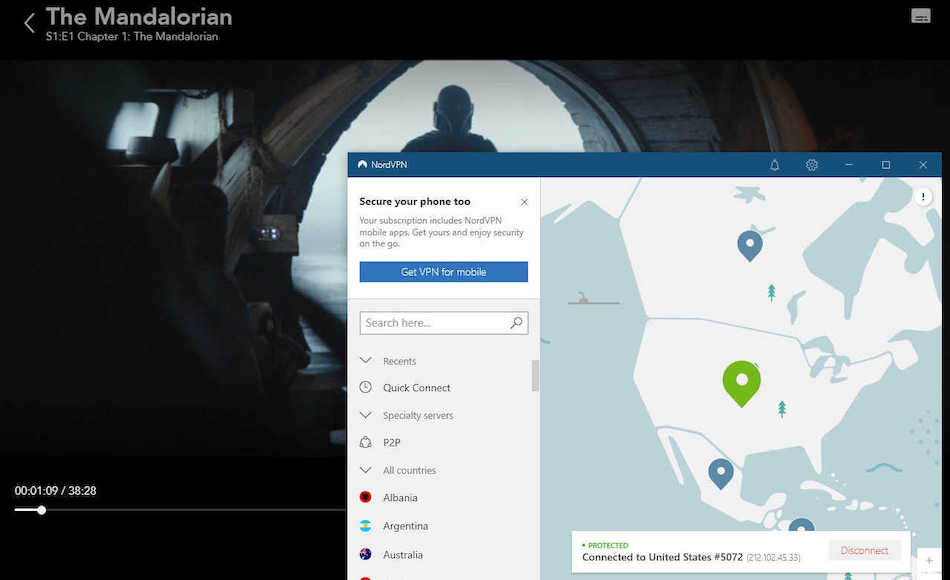Click the S1:E1 Chapter 1 episode subtitle
This screenshot has height=580, width=950.
pos(131,36)
